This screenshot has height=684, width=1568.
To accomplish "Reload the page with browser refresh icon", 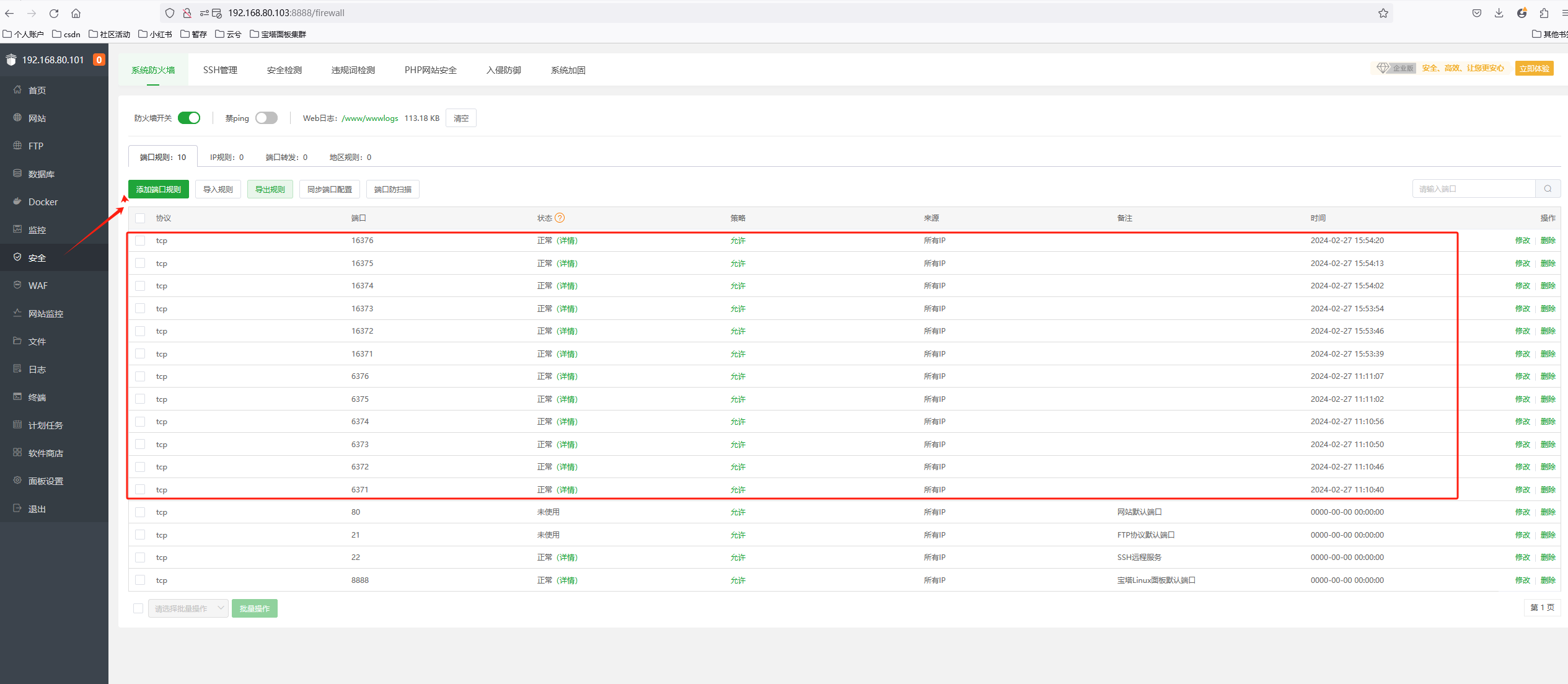I will 54,13.
